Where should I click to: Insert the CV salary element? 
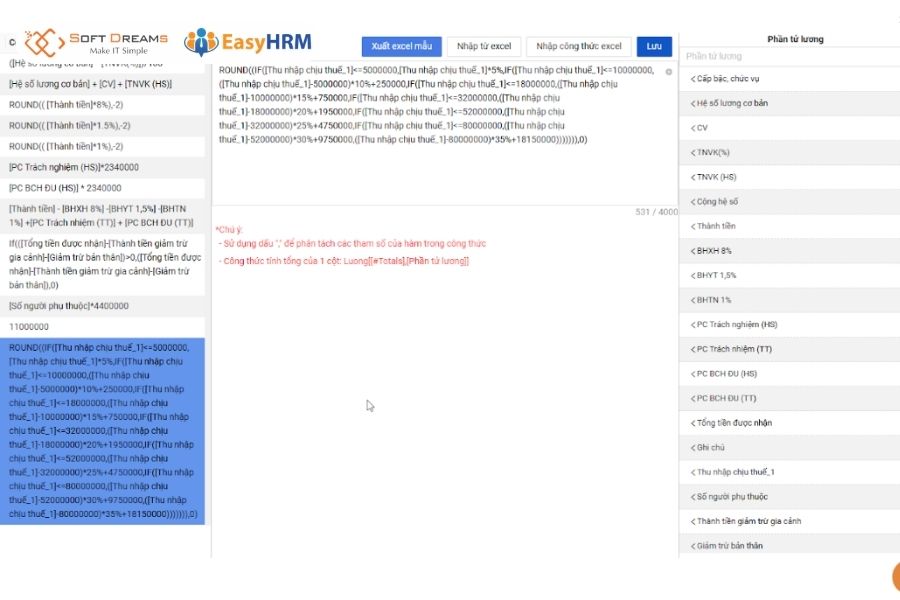click(x=790, y=128)
